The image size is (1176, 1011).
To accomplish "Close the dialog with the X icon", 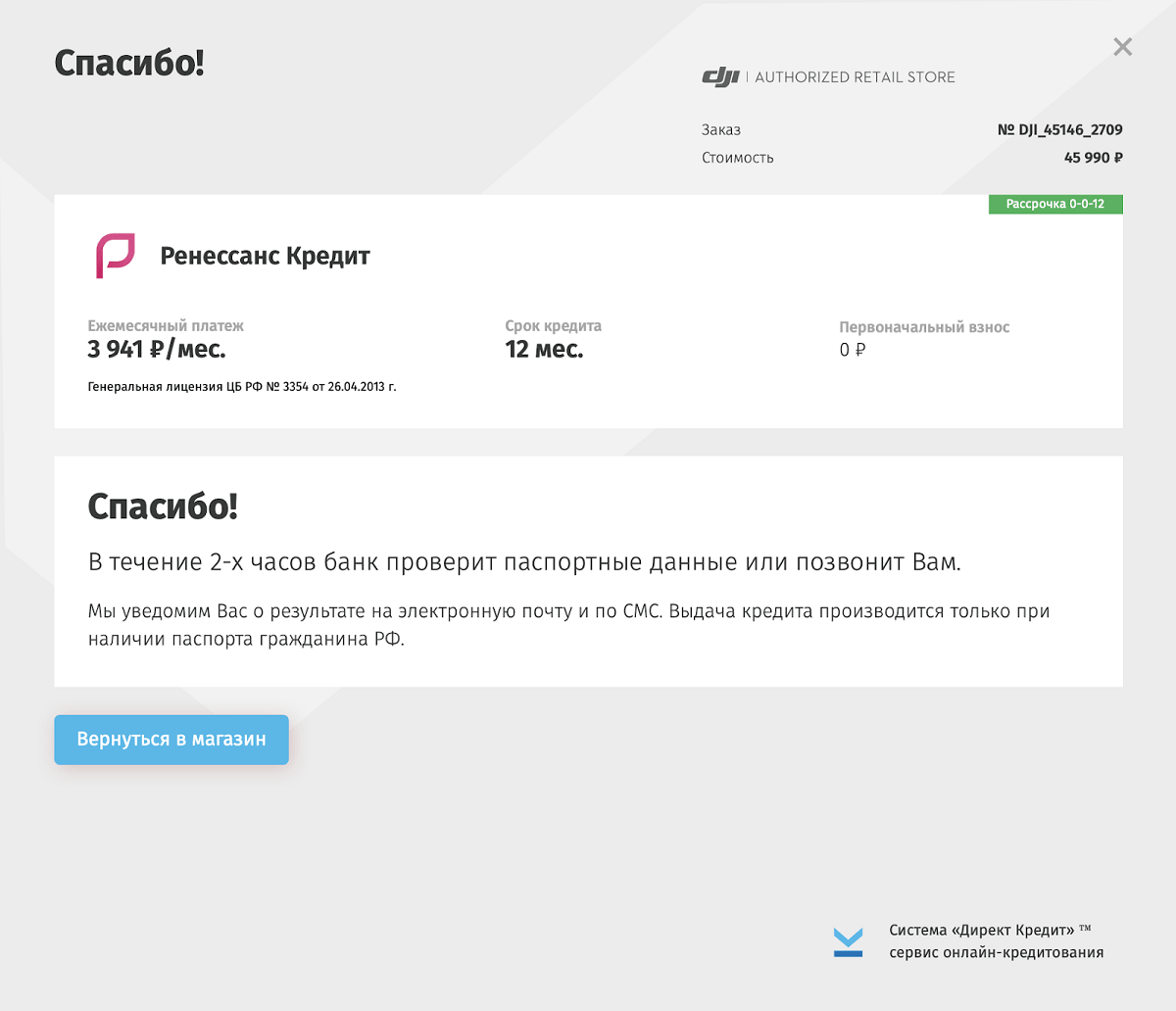I will tap(1123, 47).
